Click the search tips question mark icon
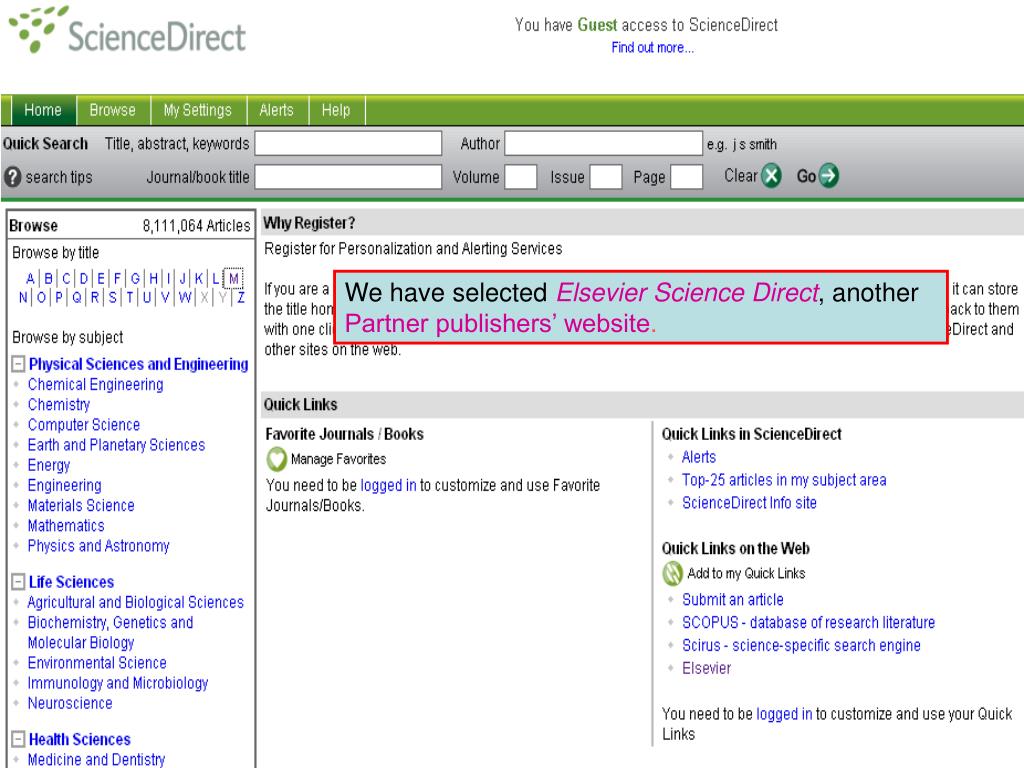The image size is (1024, 768). [x=12, y=176]
